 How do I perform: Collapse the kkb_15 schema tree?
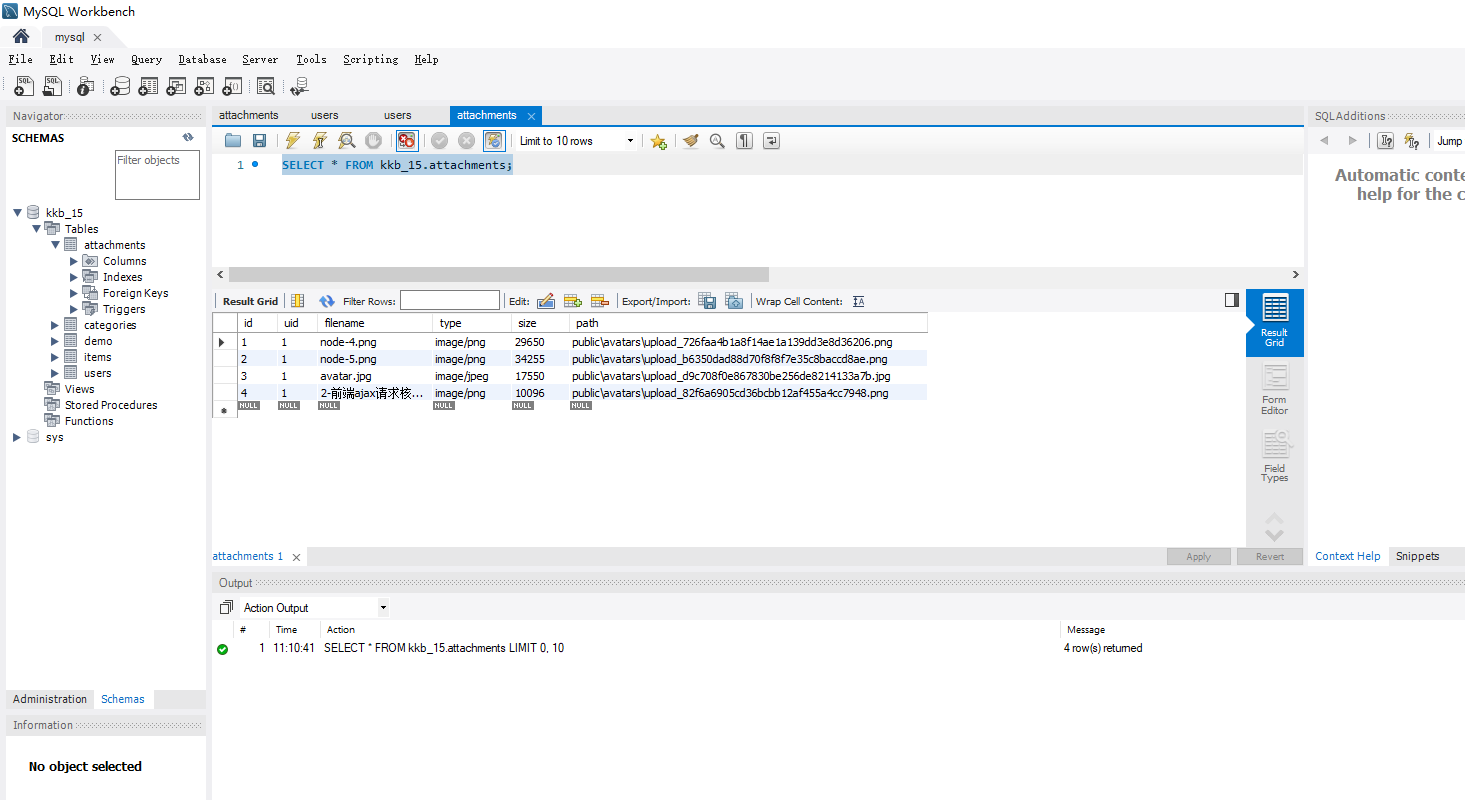tap(18, 213)
